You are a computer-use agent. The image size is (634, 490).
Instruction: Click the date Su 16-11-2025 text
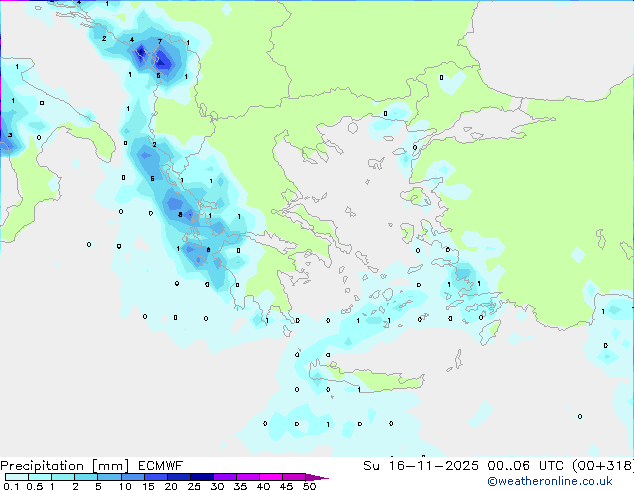point(421,466)
